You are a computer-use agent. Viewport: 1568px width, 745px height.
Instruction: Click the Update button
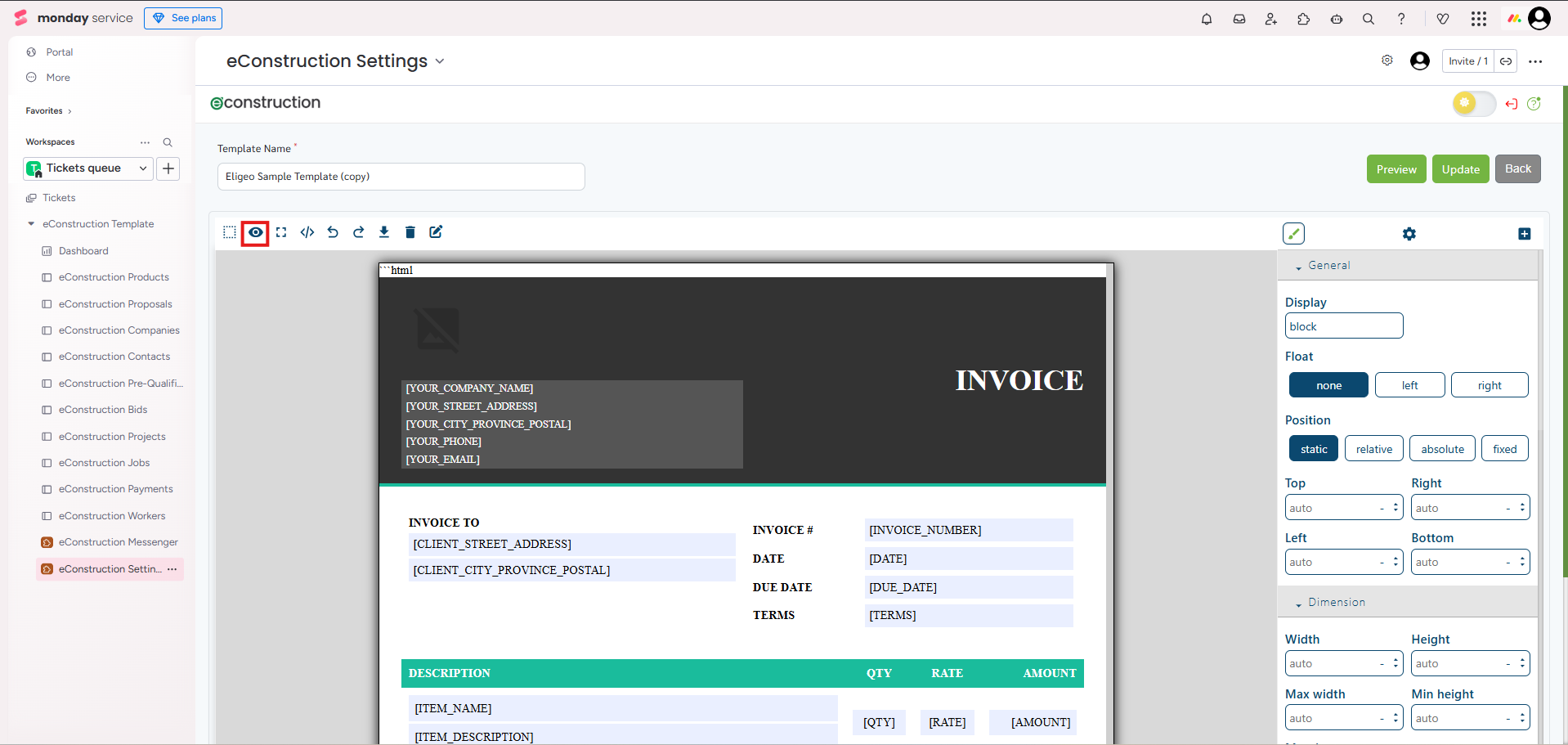pos(1460,169)
